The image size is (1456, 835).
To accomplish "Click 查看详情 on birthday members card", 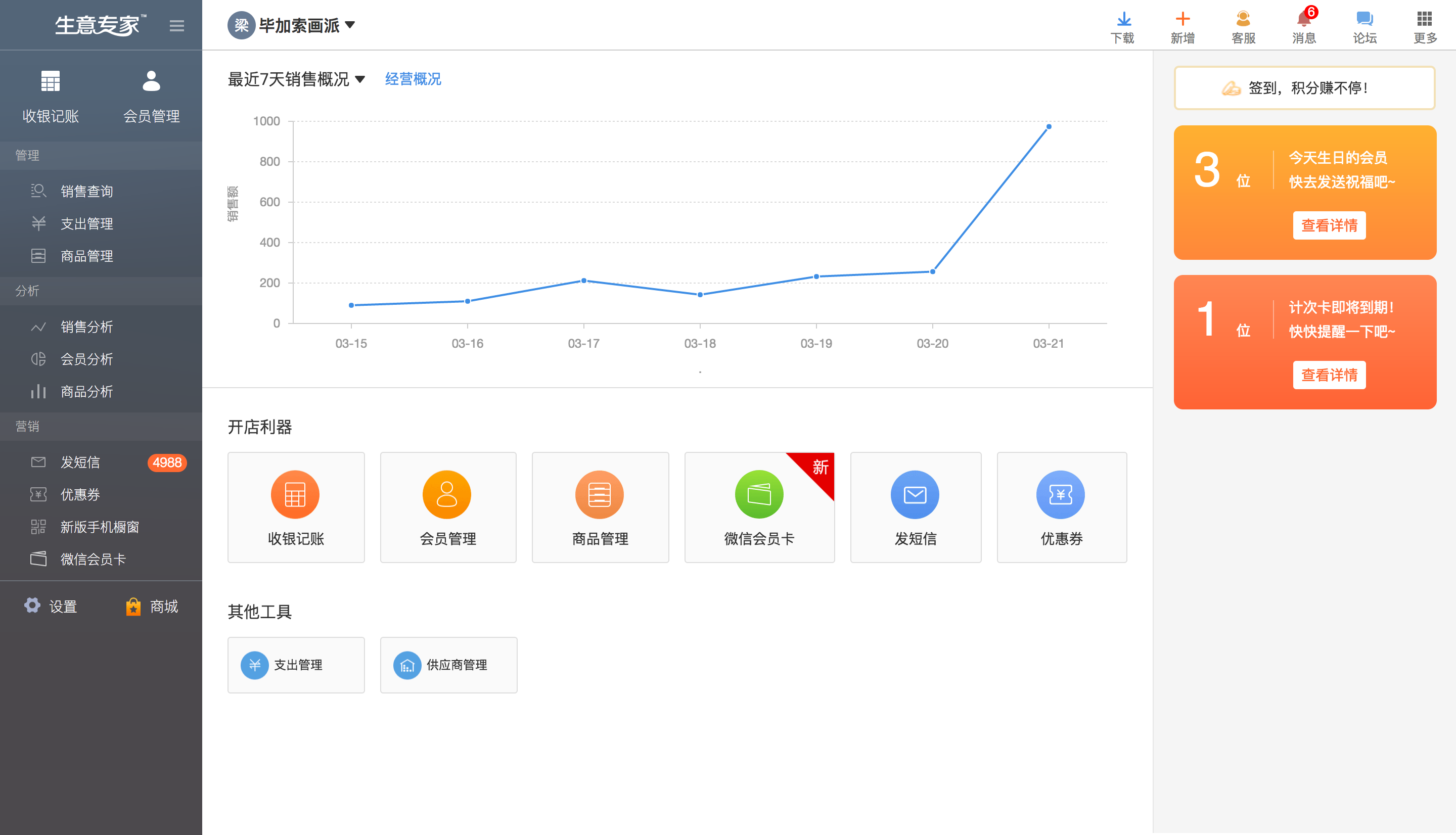I will (x=1329, y=225).
